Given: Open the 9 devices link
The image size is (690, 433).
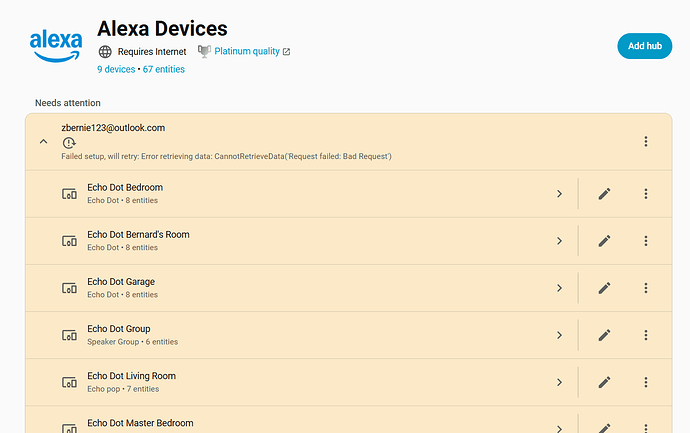Looking at the screenshot, I should [x=116, y=69].
